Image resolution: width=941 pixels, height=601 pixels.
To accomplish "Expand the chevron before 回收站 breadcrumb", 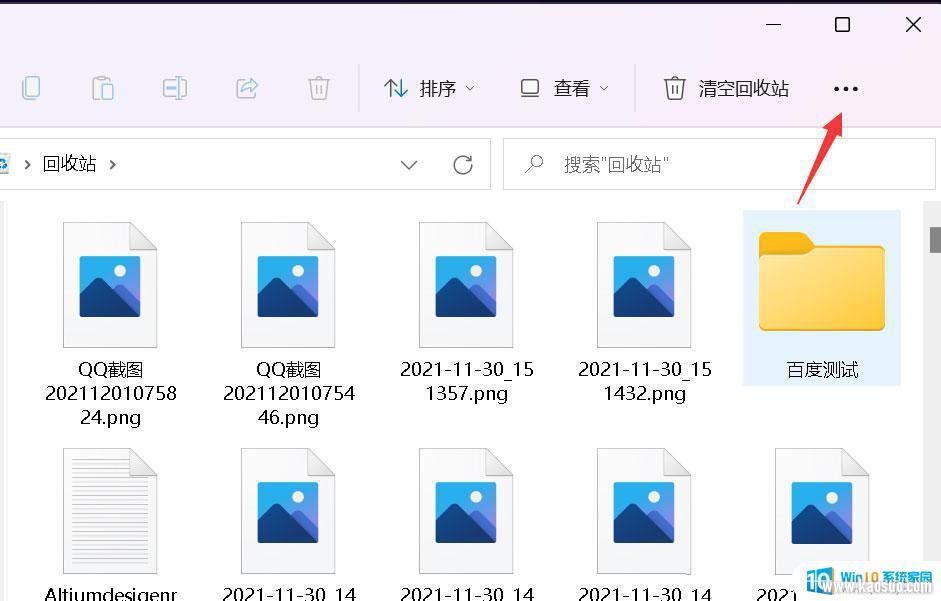I will tap(27, 165).
